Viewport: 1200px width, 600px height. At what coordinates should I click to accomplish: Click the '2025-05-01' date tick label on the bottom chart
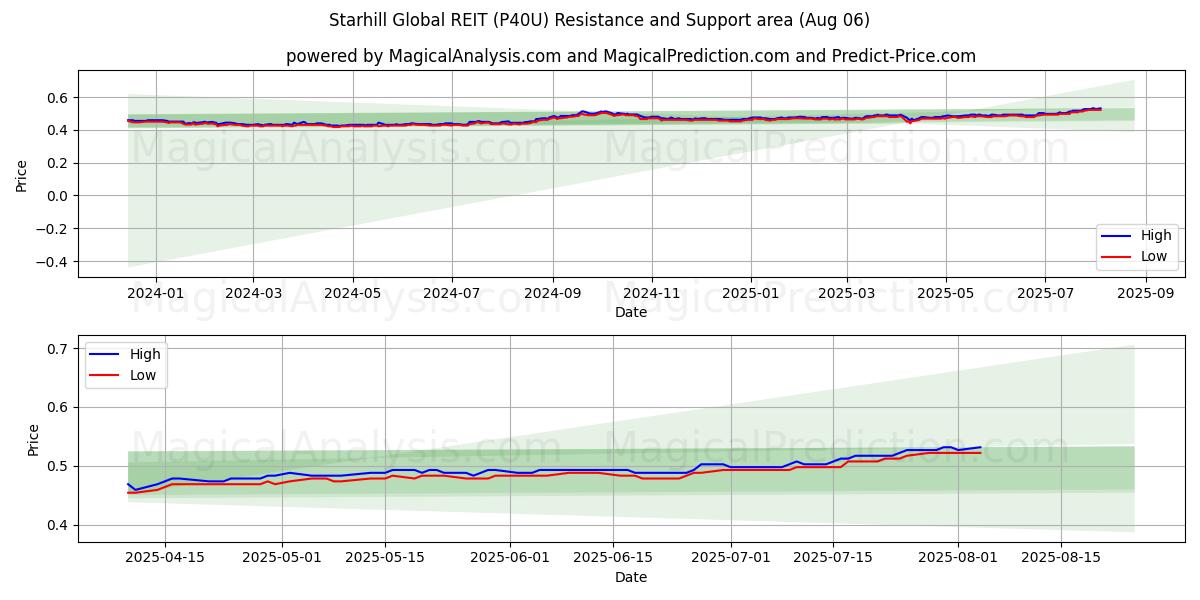click(281, 559)
